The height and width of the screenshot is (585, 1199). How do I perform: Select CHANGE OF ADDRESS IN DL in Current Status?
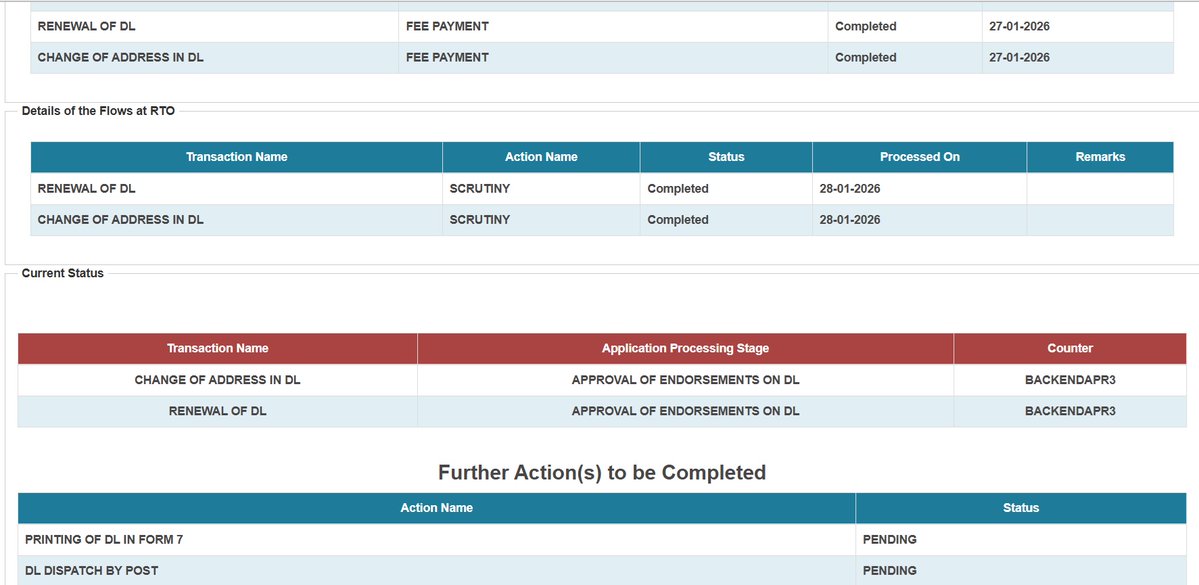[x=218, y=379]
